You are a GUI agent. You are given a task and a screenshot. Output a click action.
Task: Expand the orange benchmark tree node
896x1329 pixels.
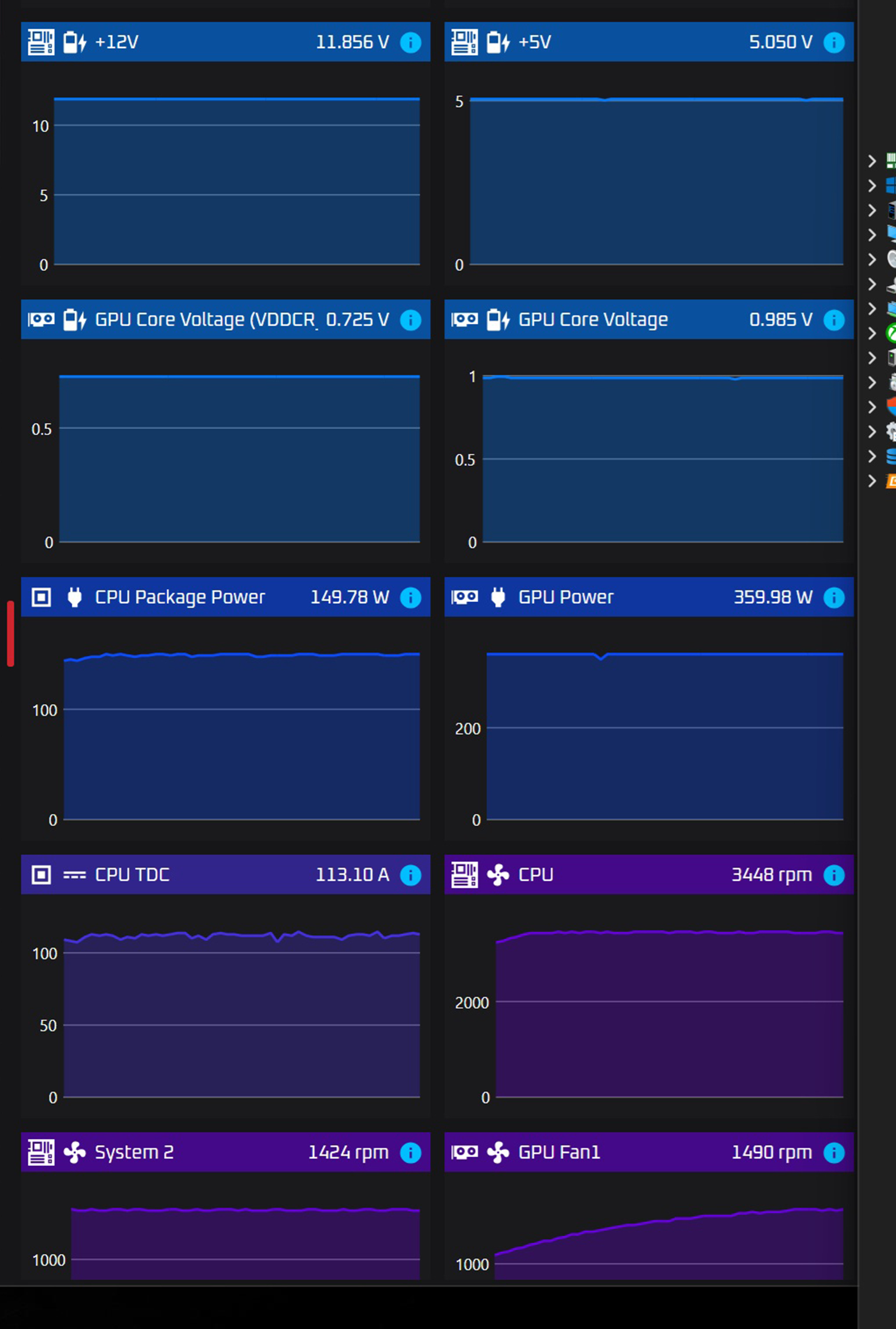872,481
